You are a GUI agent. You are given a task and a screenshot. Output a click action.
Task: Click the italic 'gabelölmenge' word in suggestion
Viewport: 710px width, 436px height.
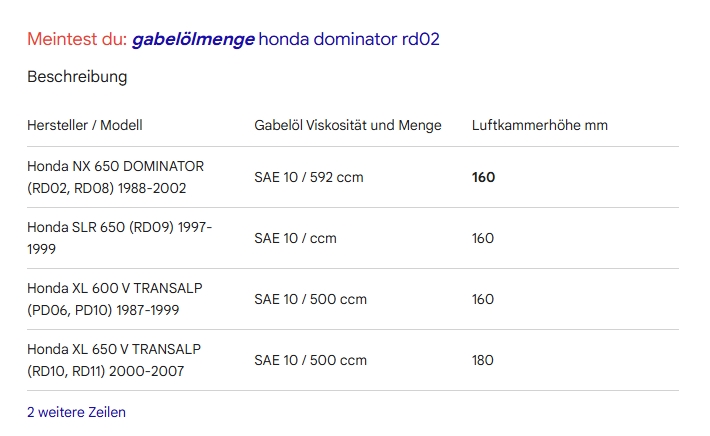[193, 39]
